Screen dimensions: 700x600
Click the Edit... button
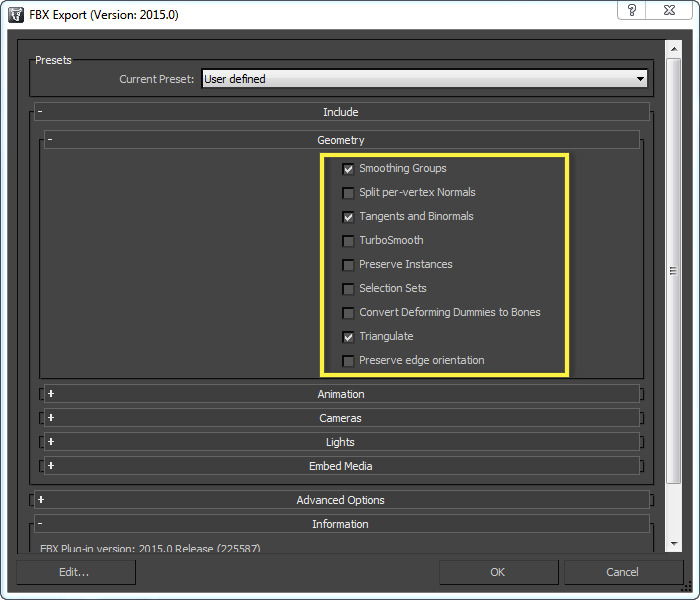[75, 572]
